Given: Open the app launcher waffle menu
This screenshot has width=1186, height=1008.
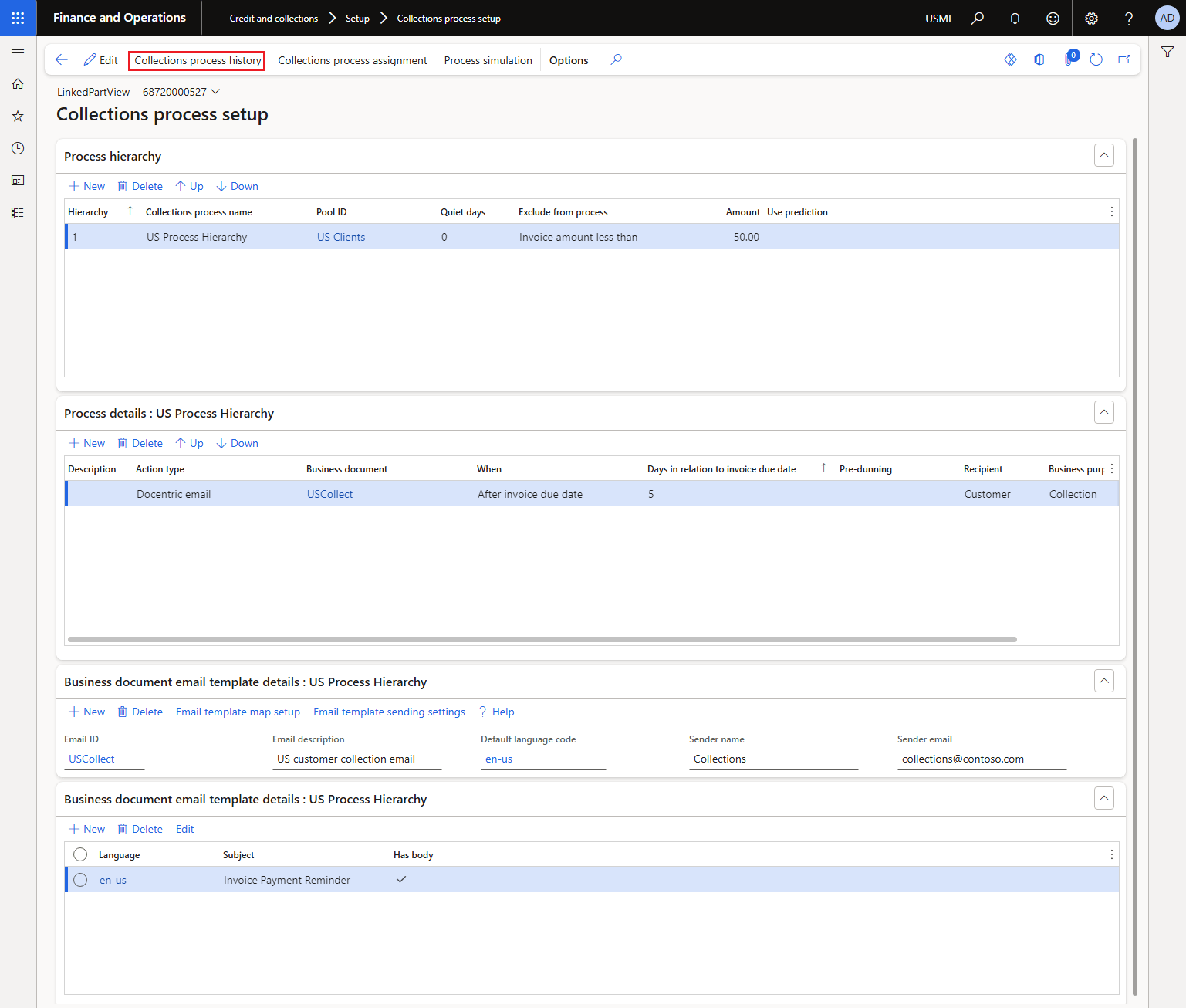Looking at the screenshot, I should click(x=18, y=18).
